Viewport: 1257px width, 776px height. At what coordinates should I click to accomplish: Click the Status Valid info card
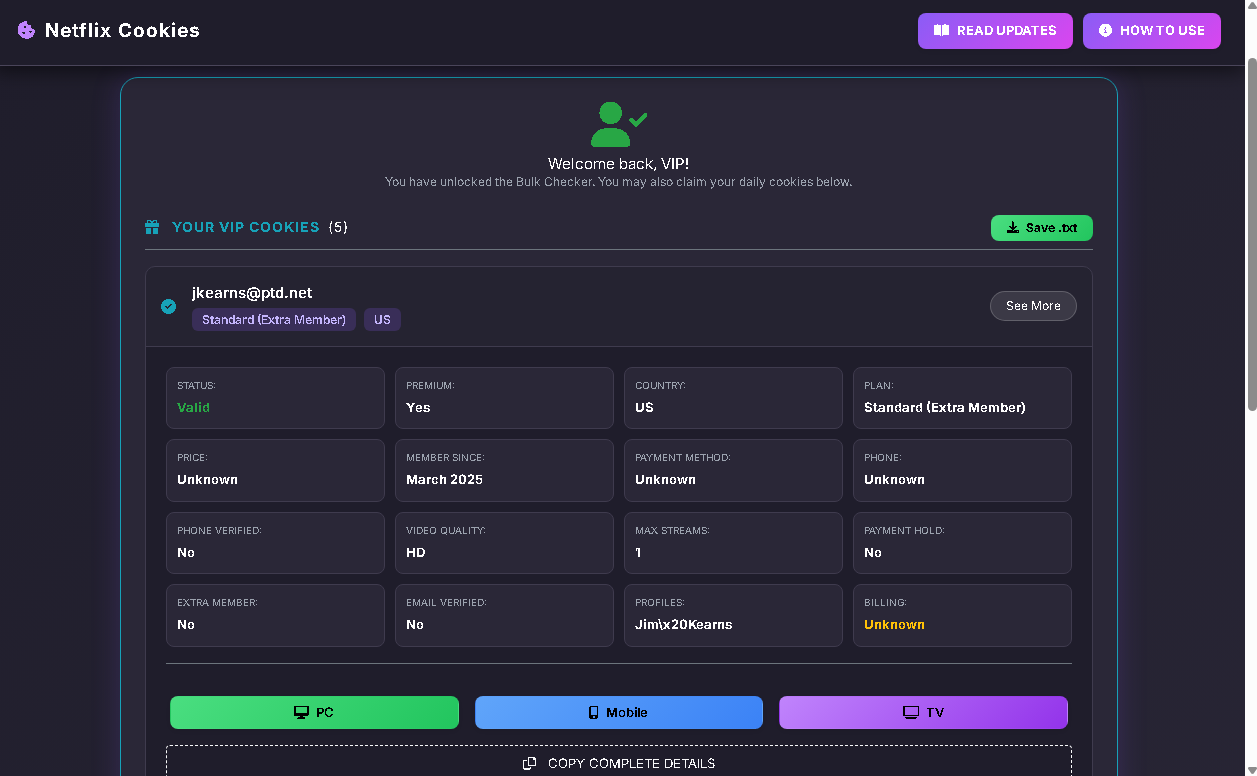(x=275, y=398)
